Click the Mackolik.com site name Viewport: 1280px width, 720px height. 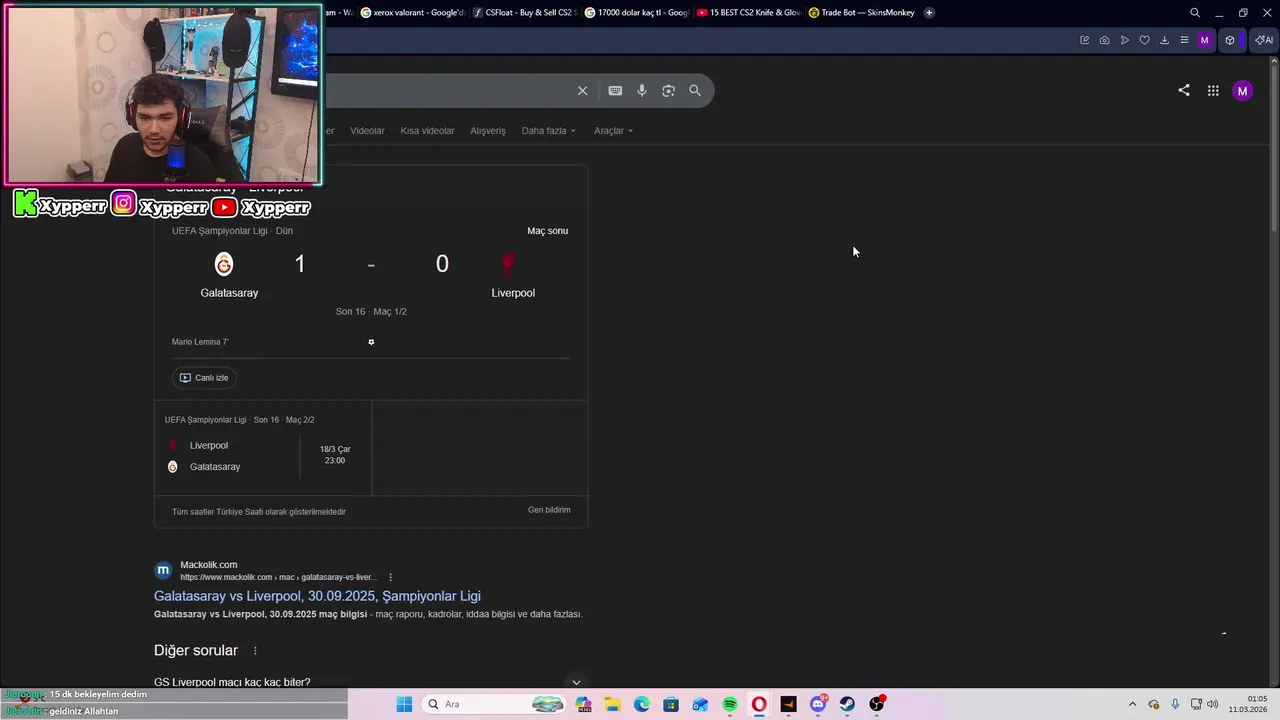208,565
